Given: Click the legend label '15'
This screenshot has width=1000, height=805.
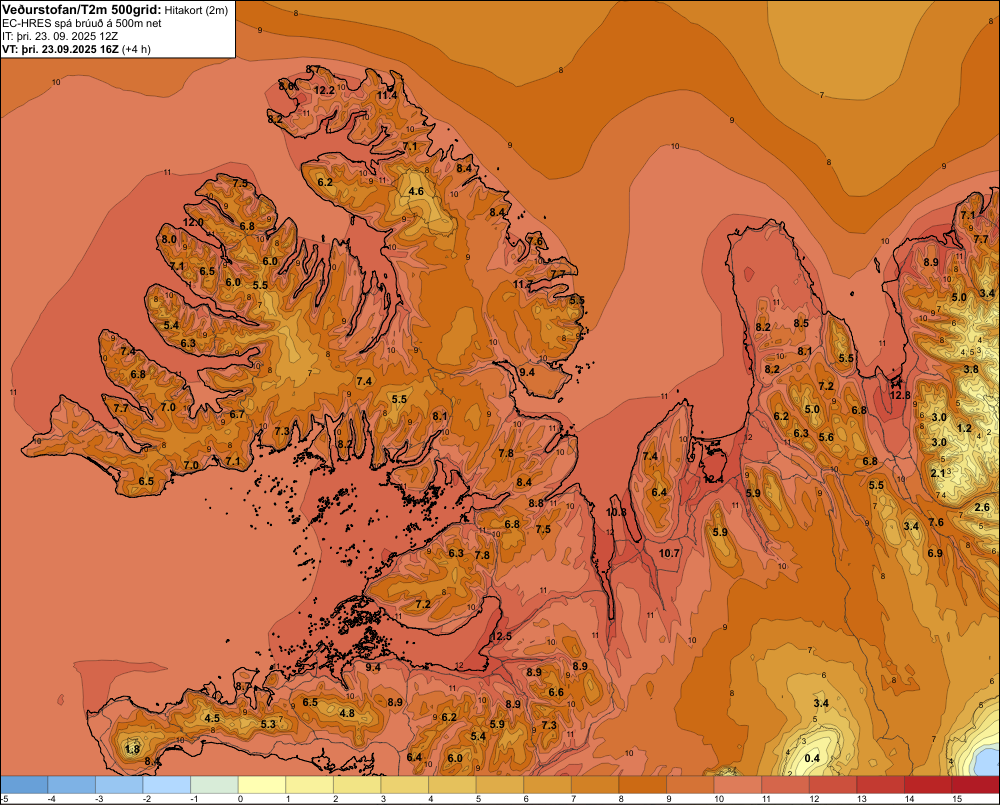Looking at the screenshot, I should coord(957,799).
